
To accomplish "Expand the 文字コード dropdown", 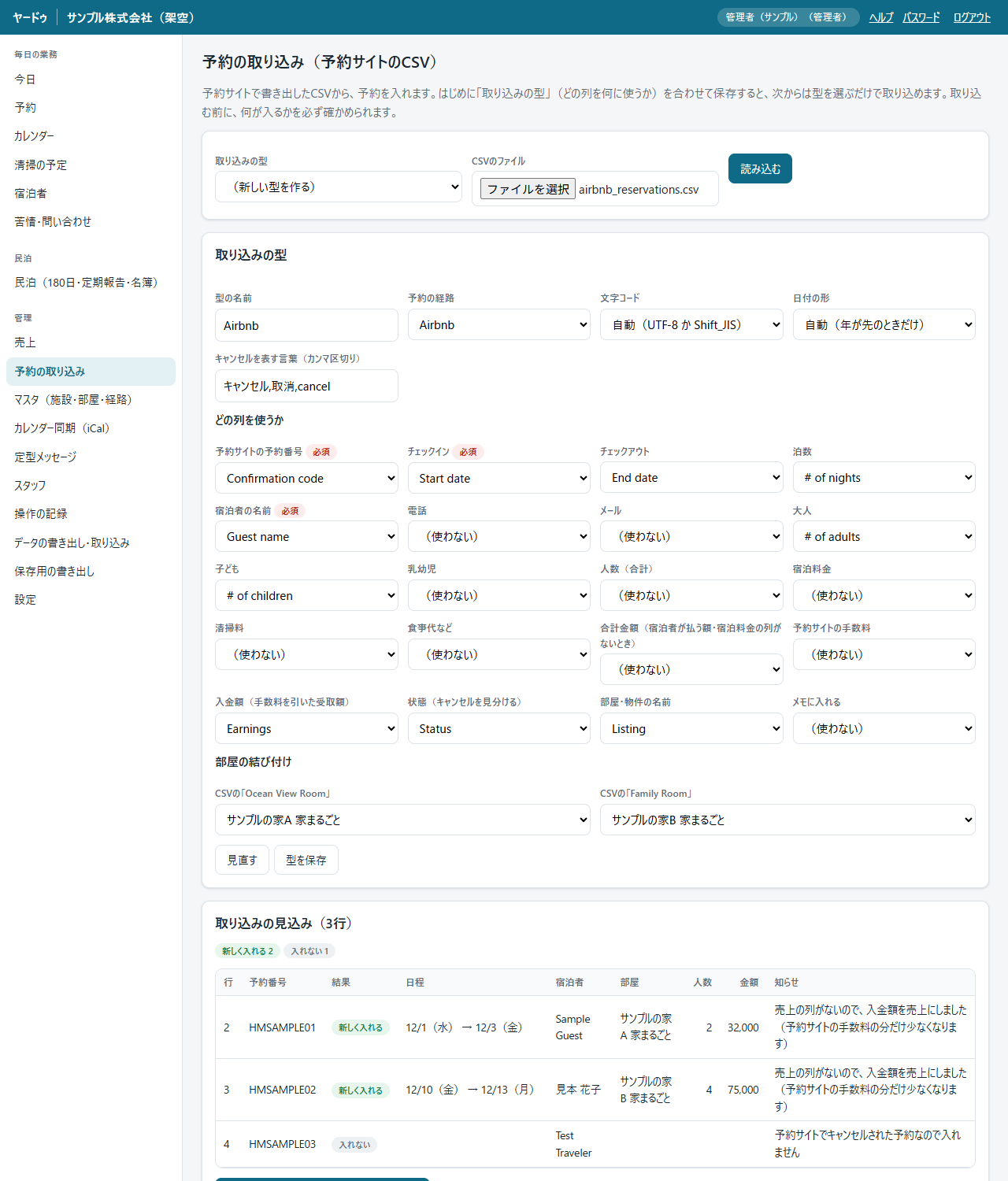I will (x=691, y=324).
